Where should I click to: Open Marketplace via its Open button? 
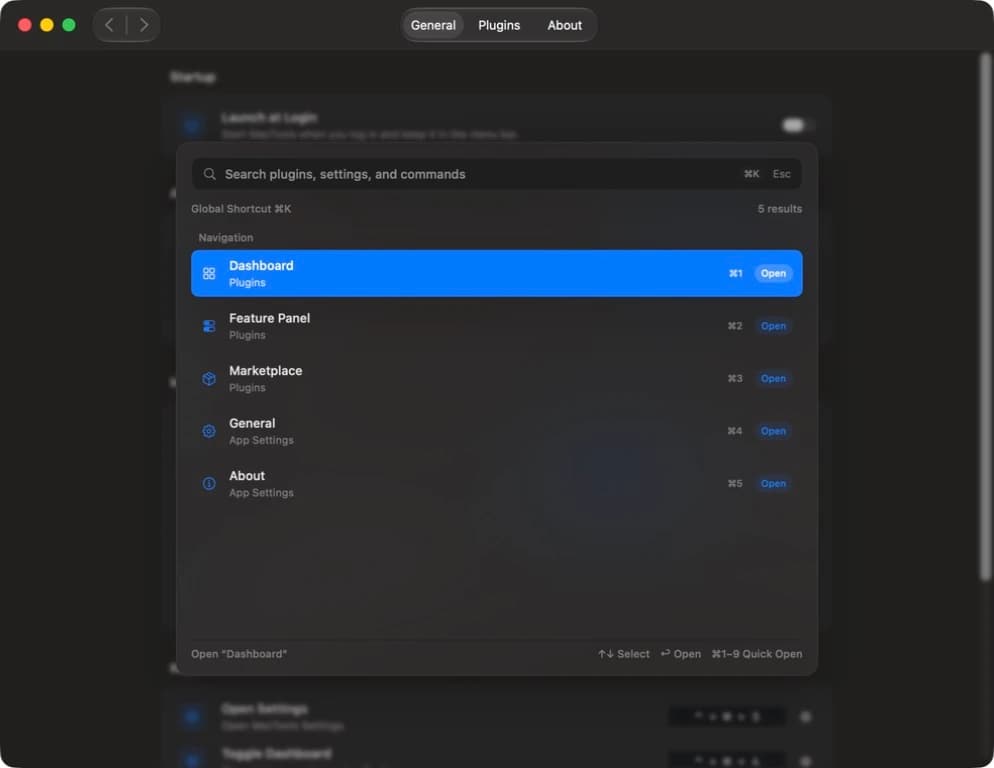click(773, 379)
